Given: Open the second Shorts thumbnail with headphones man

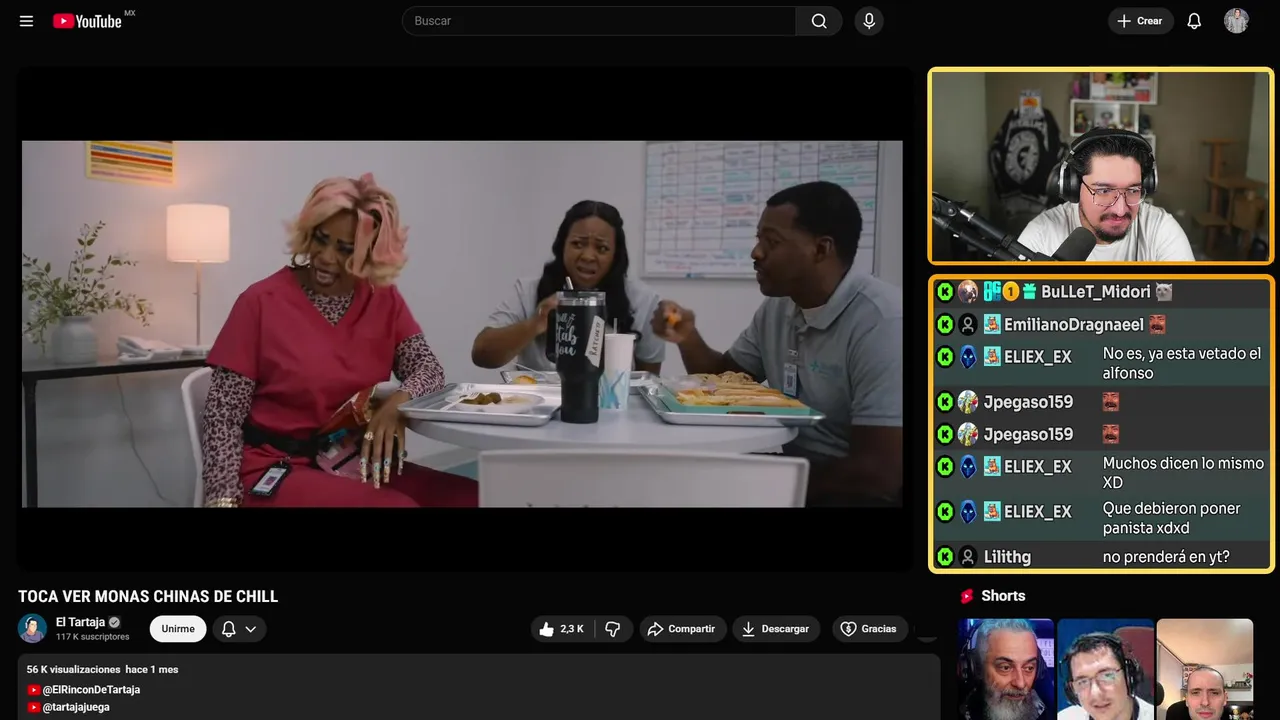Looking at the screenshot, I should (1105, 669).
